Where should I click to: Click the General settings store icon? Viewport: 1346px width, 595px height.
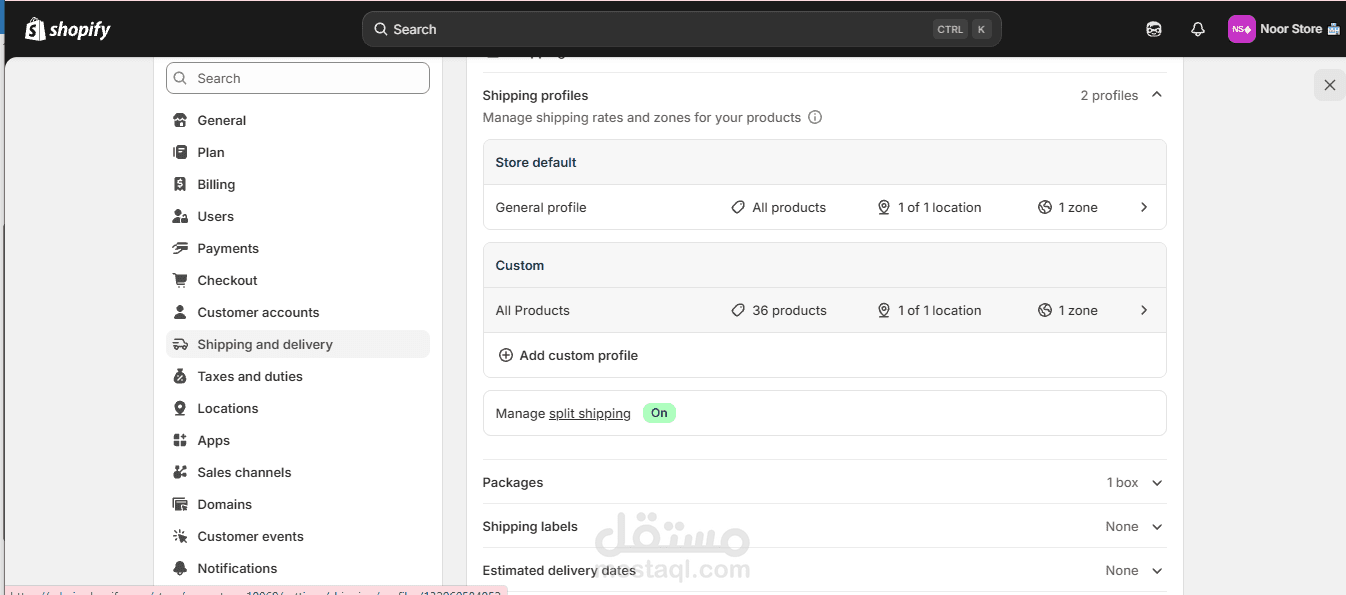(180, 120)
